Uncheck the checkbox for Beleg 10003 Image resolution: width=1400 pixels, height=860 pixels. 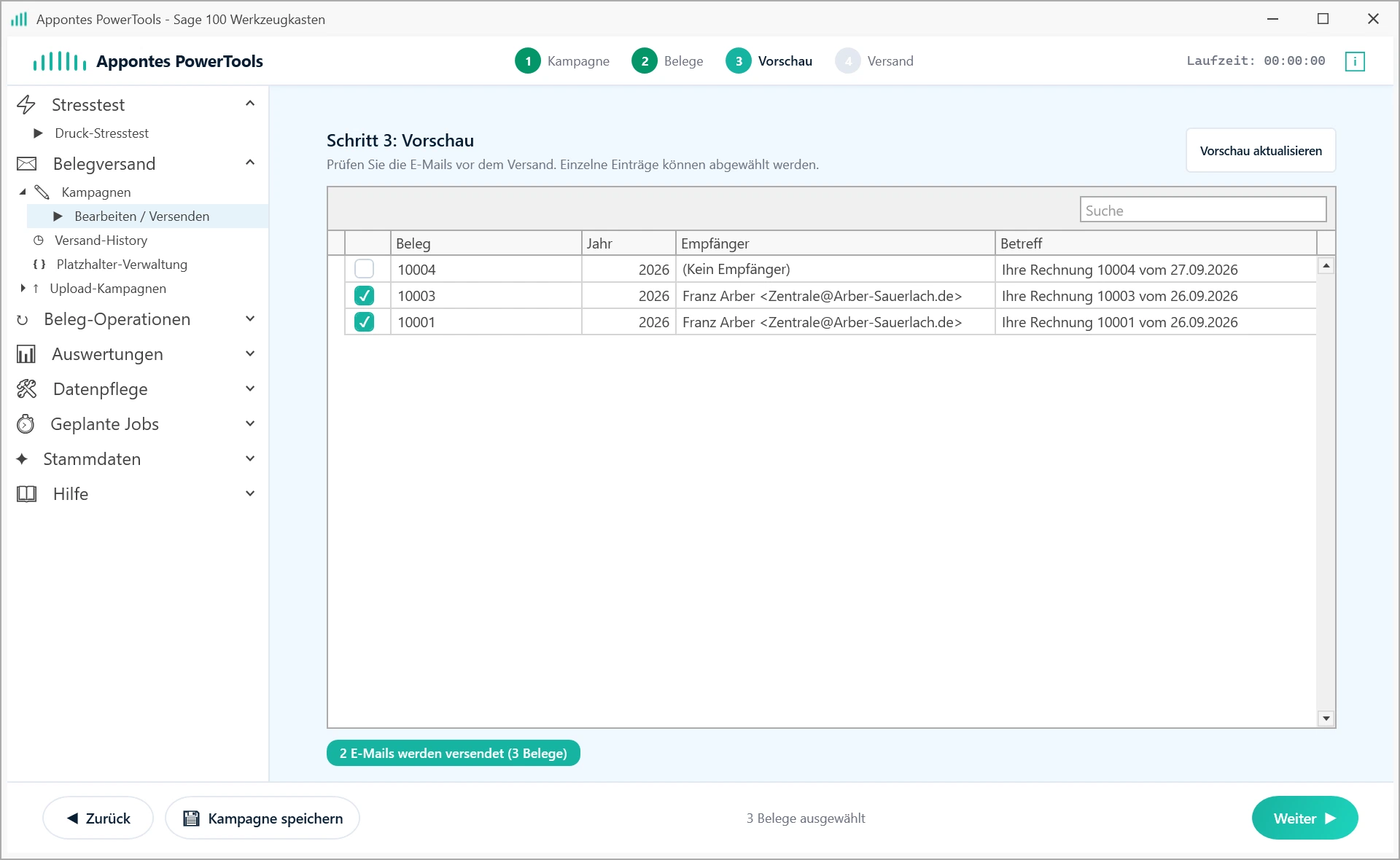pos(364,295)
